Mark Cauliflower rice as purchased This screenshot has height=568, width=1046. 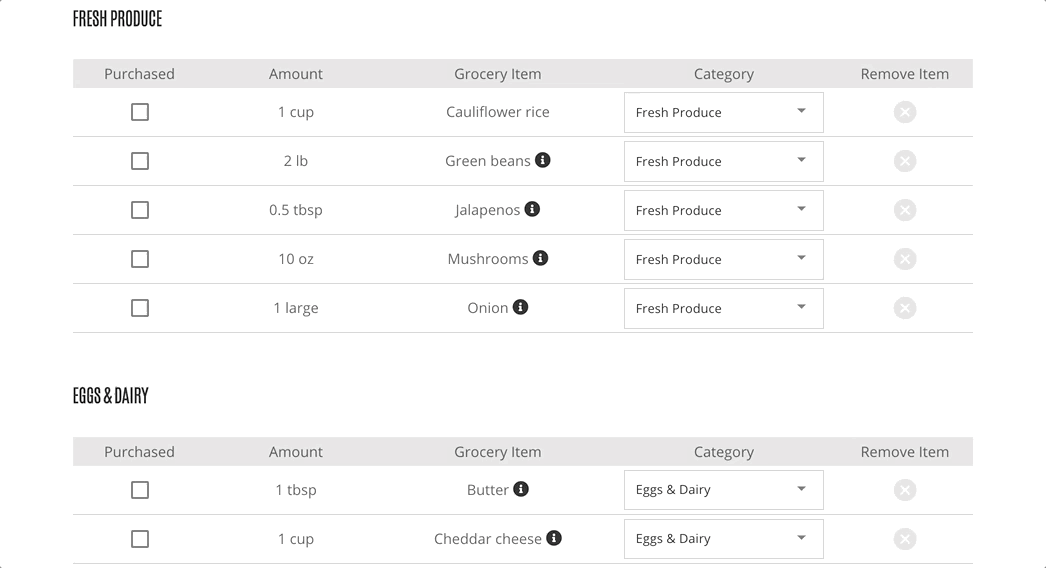point(140,112)
